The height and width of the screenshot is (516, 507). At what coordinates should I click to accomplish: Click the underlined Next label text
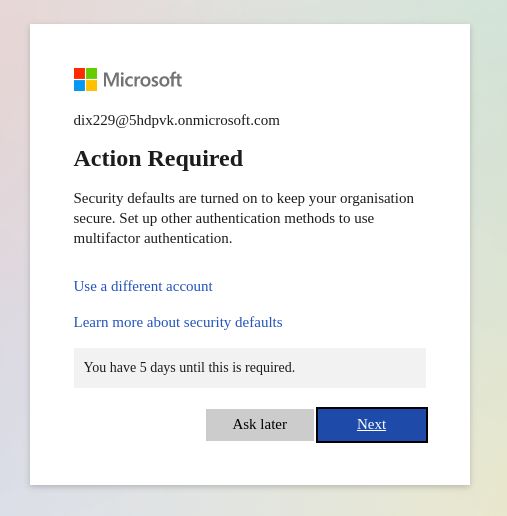point(371,424)
